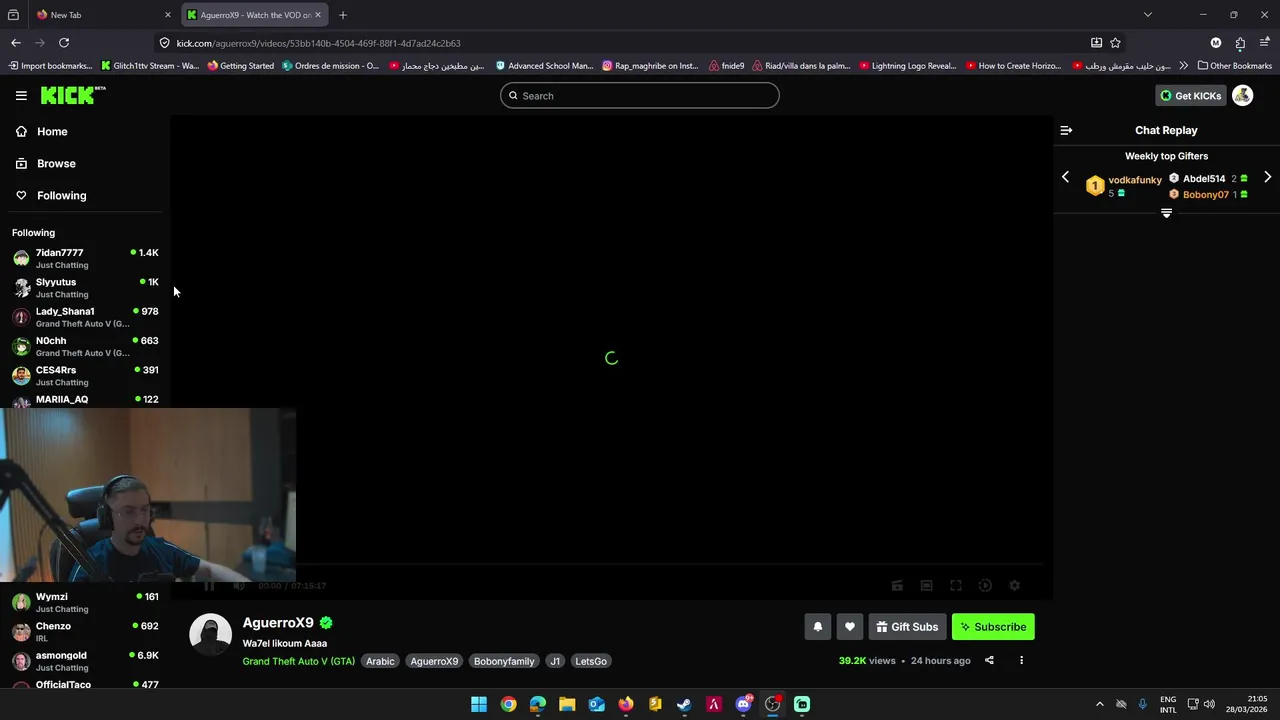Open the Other Bookmarks folder
The width and height of the screenshot is (1280, 720).
point(1234,66)
